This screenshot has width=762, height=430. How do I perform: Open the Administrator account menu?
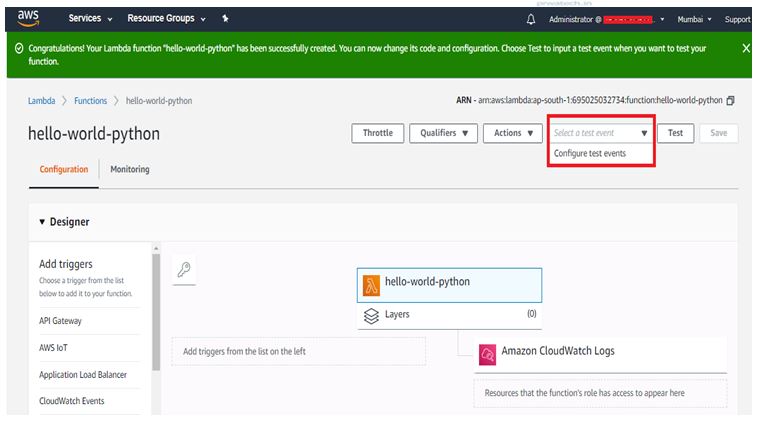(x=606, y=19)
